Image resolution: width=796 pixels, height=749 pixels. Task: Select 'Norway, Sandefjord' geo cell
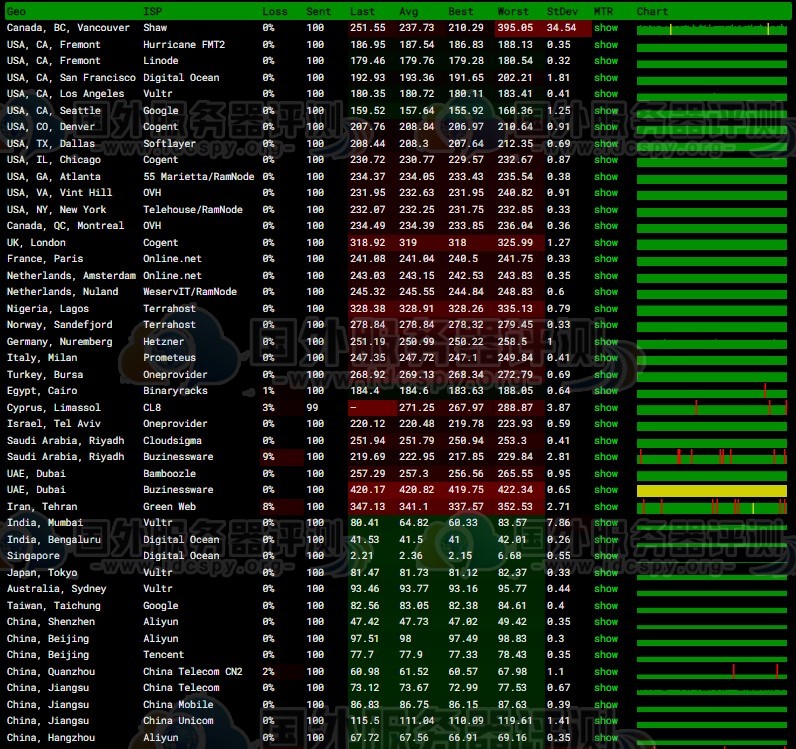coord(59,325)
